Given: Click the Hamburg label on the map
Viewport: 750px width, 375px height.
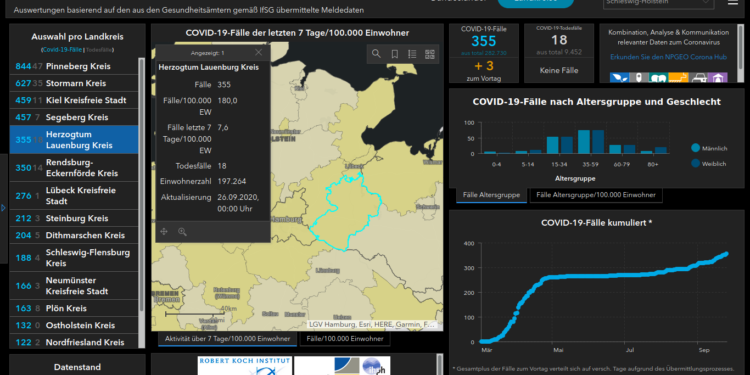Looking at the screenshot, I should tap(286, 220).
